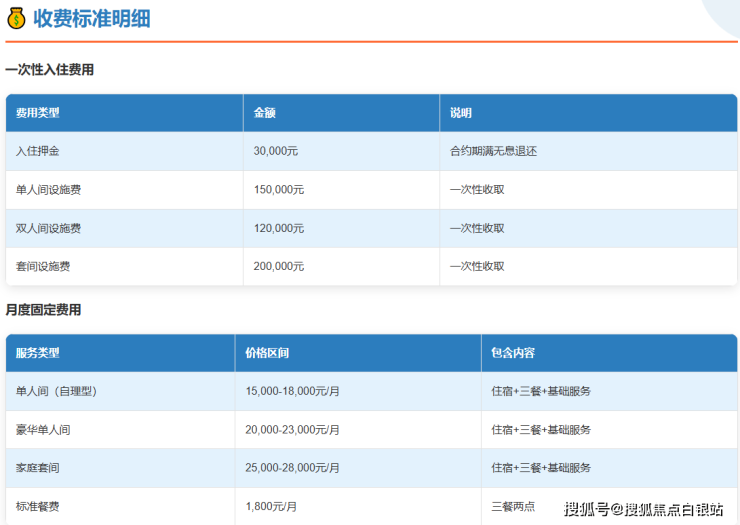
Task: Select the 月度固定费用 section title
Action: [43, 310]
